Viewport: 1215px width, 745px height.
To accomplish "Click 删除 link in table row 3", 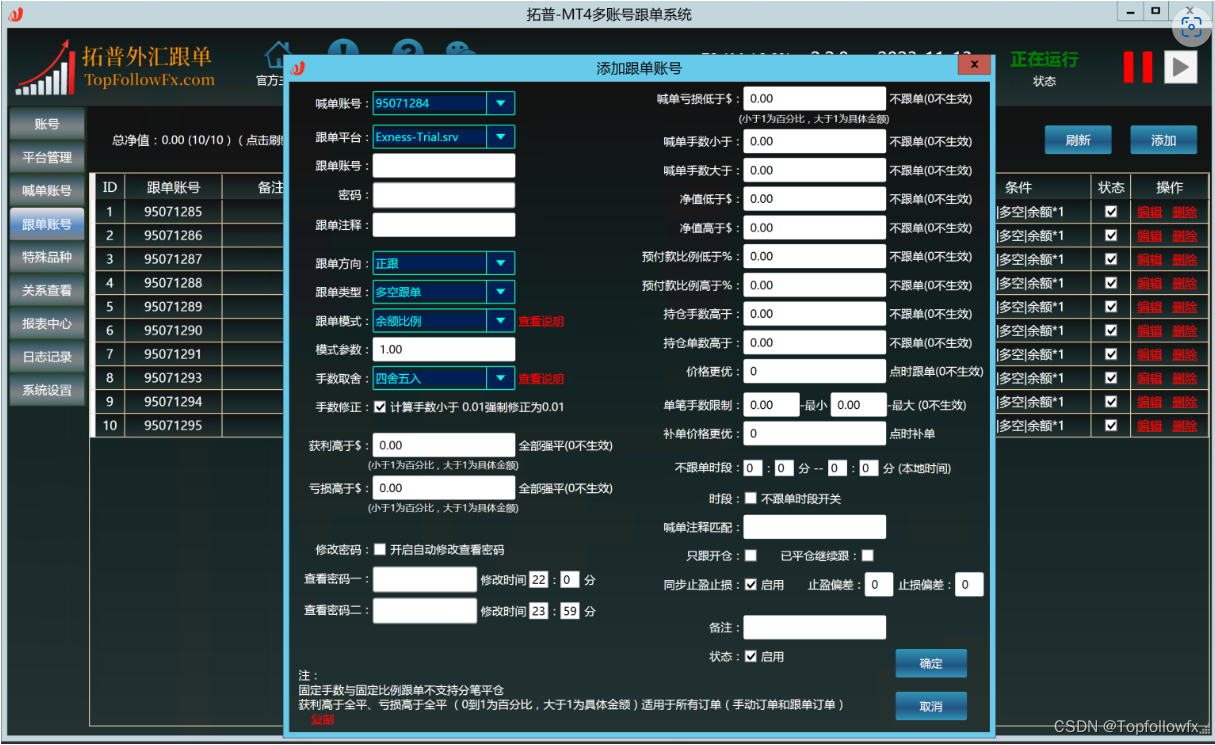I will coord(1185,259).
